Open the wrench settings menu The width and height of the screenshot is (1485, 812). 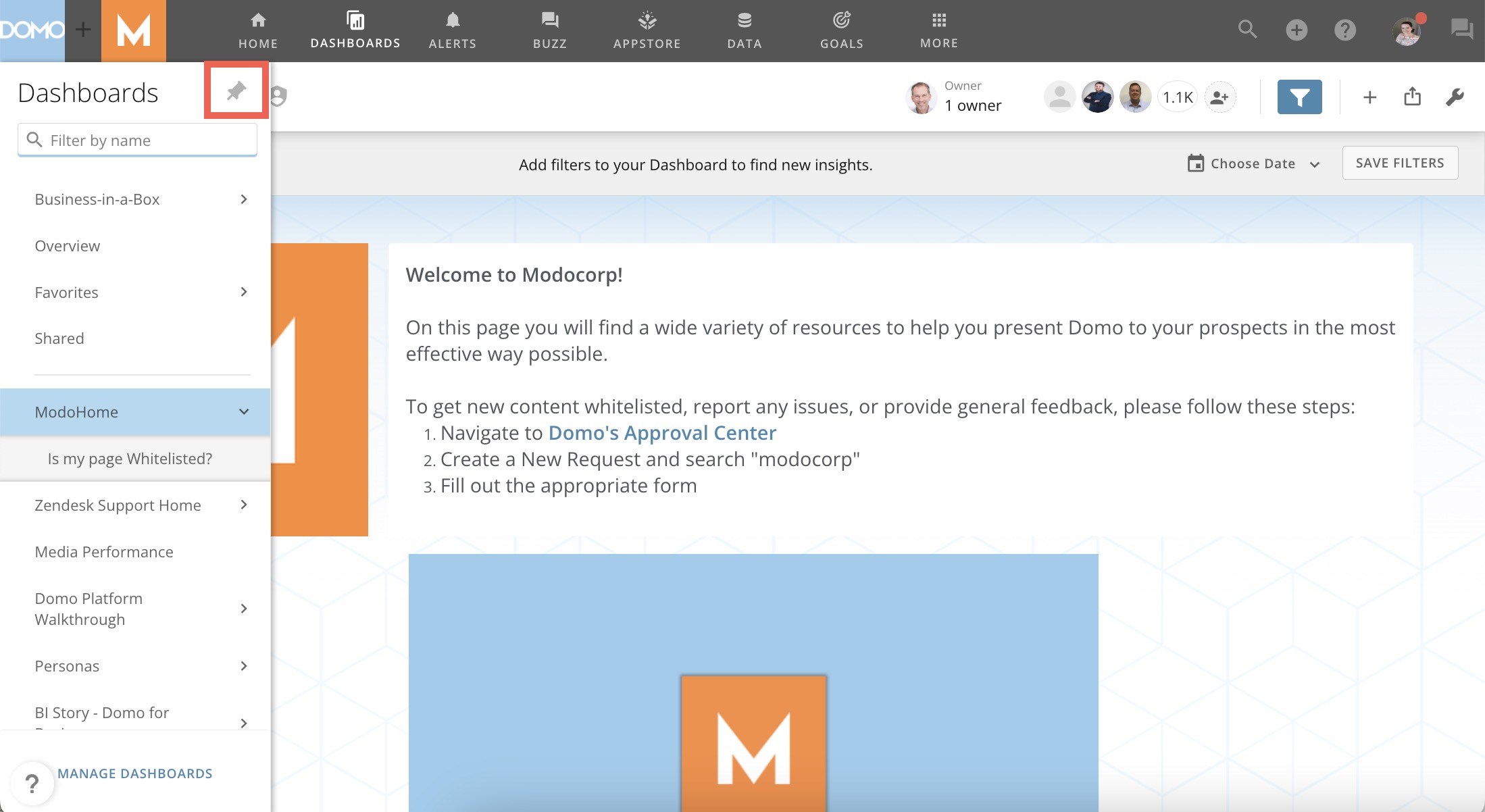[x=1455, y=97]
